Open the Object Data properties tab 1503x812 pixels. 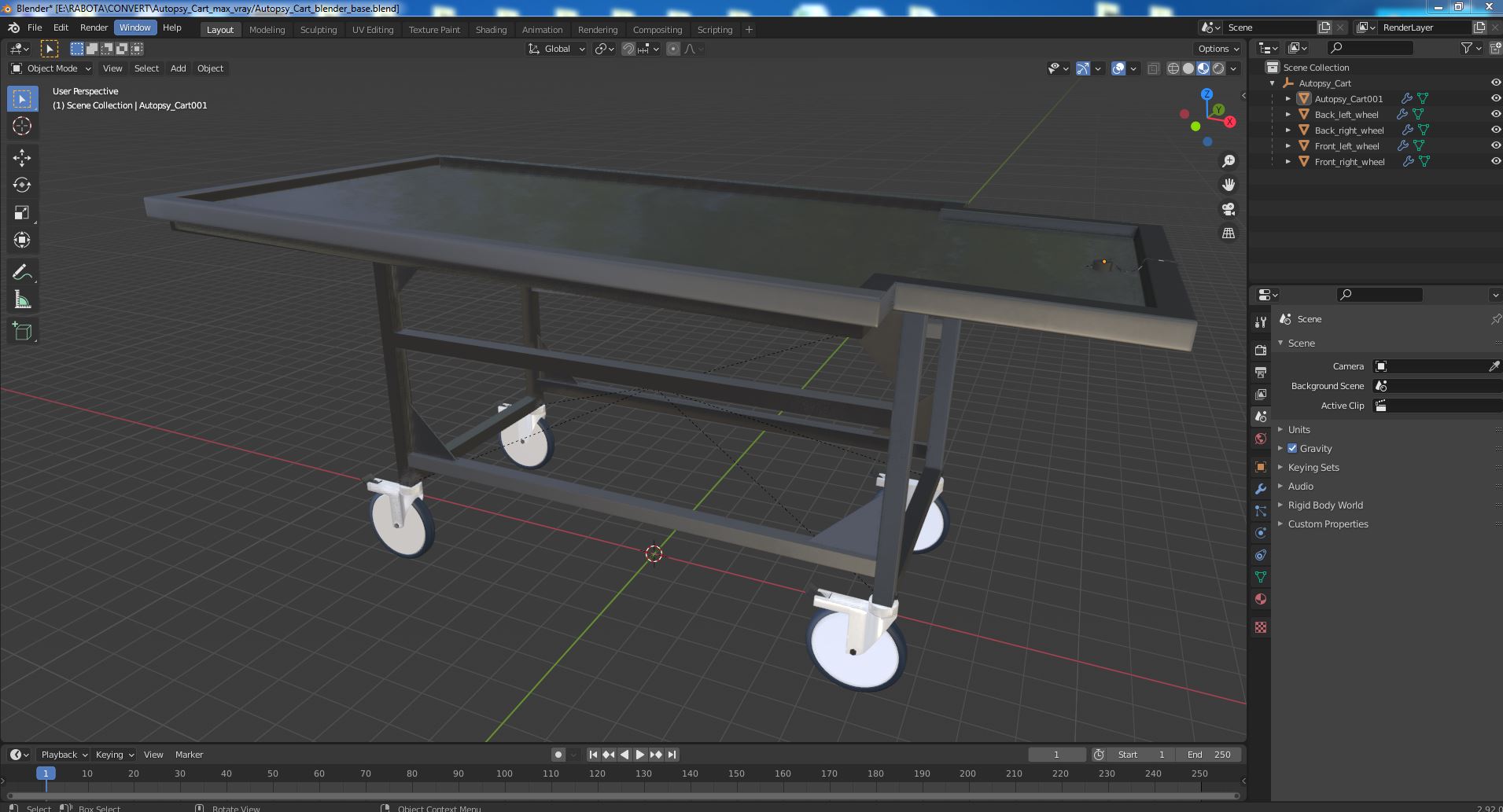[x=1261, y=577]
